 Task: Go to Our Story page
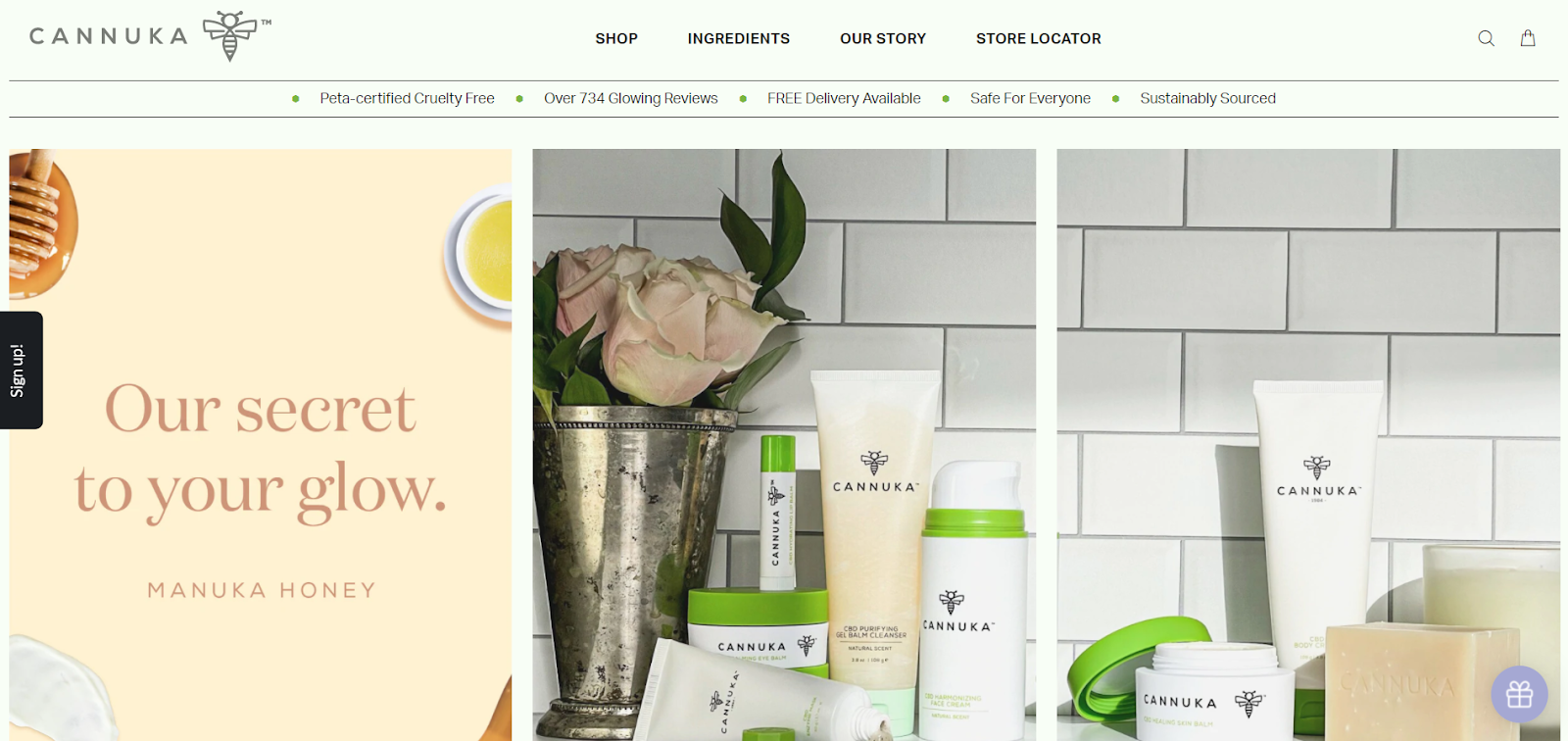[883, 38]
